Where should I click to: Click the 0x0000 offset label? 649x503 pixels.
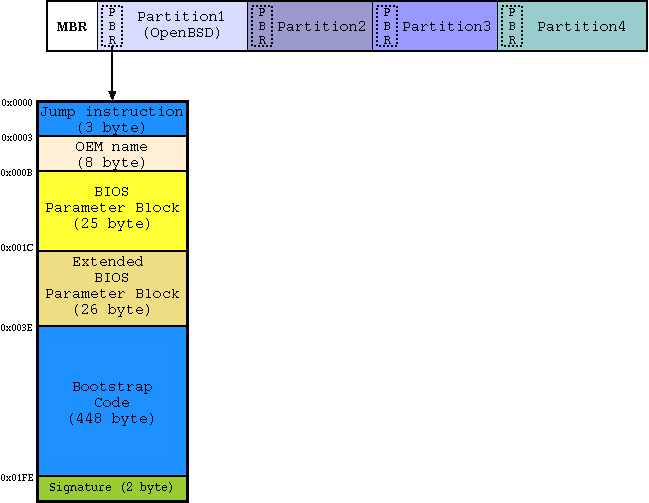pyautogui.click(x=17, y=103)
